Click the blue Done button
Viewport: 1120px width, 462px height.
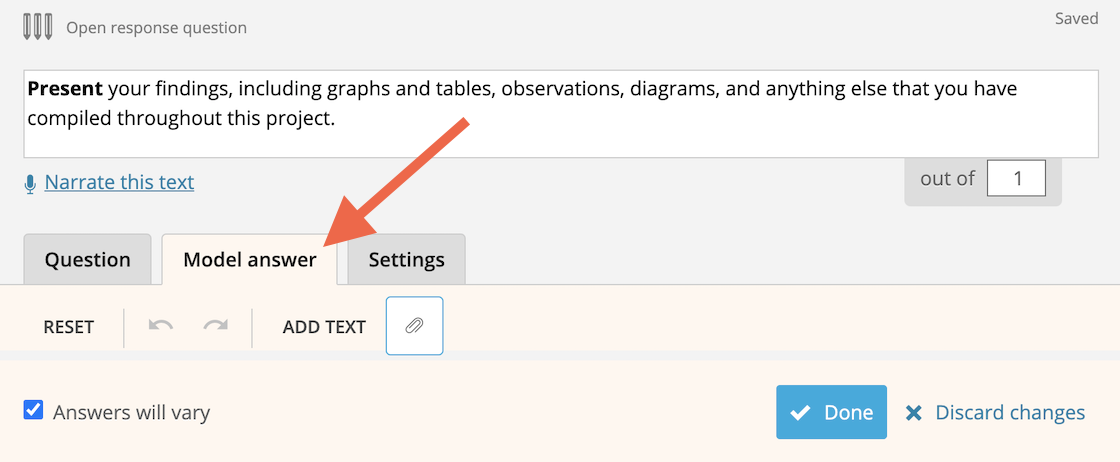coord(831,412)
